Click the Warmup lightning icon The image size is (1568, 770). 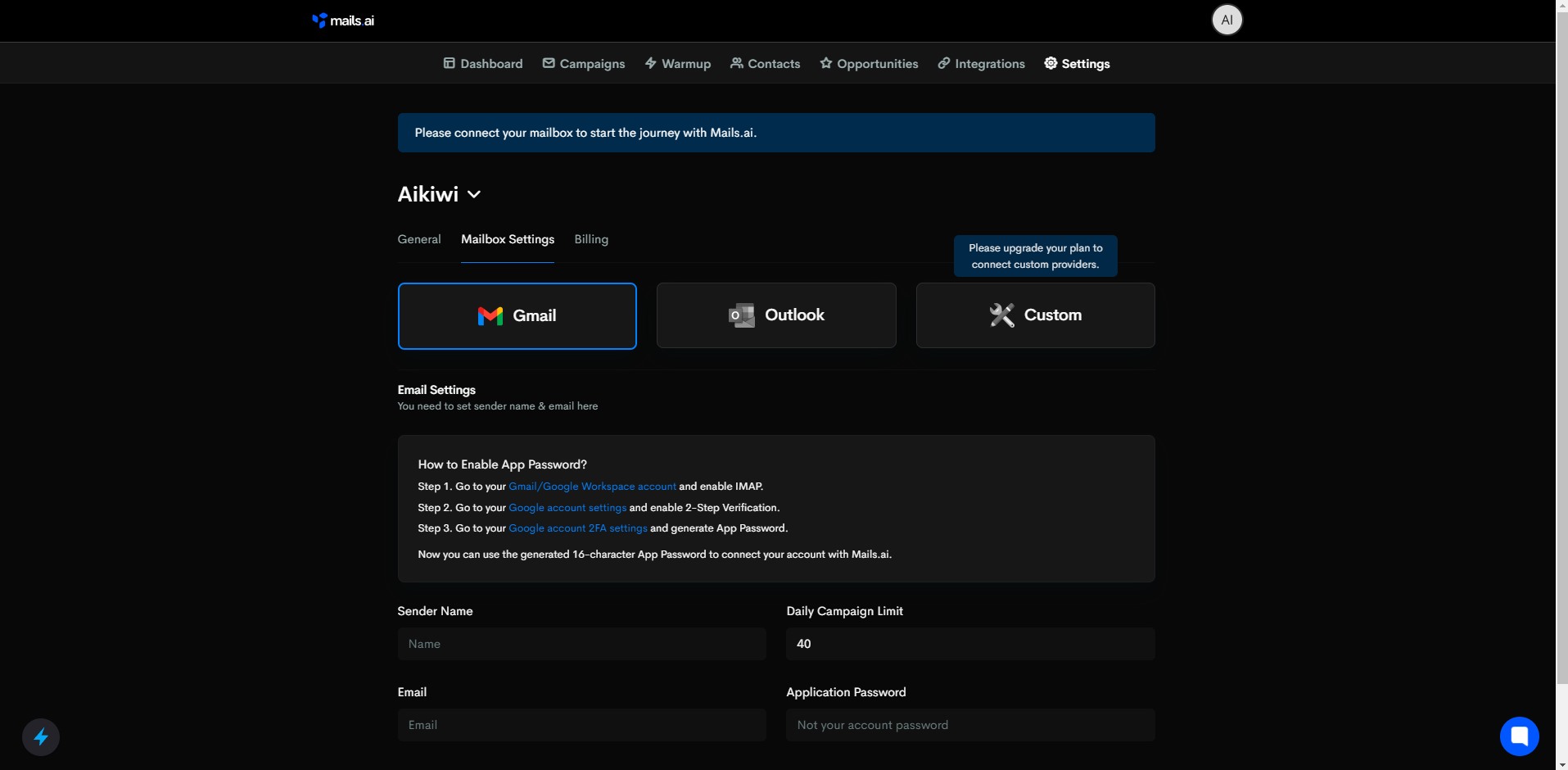pos(650,63)
